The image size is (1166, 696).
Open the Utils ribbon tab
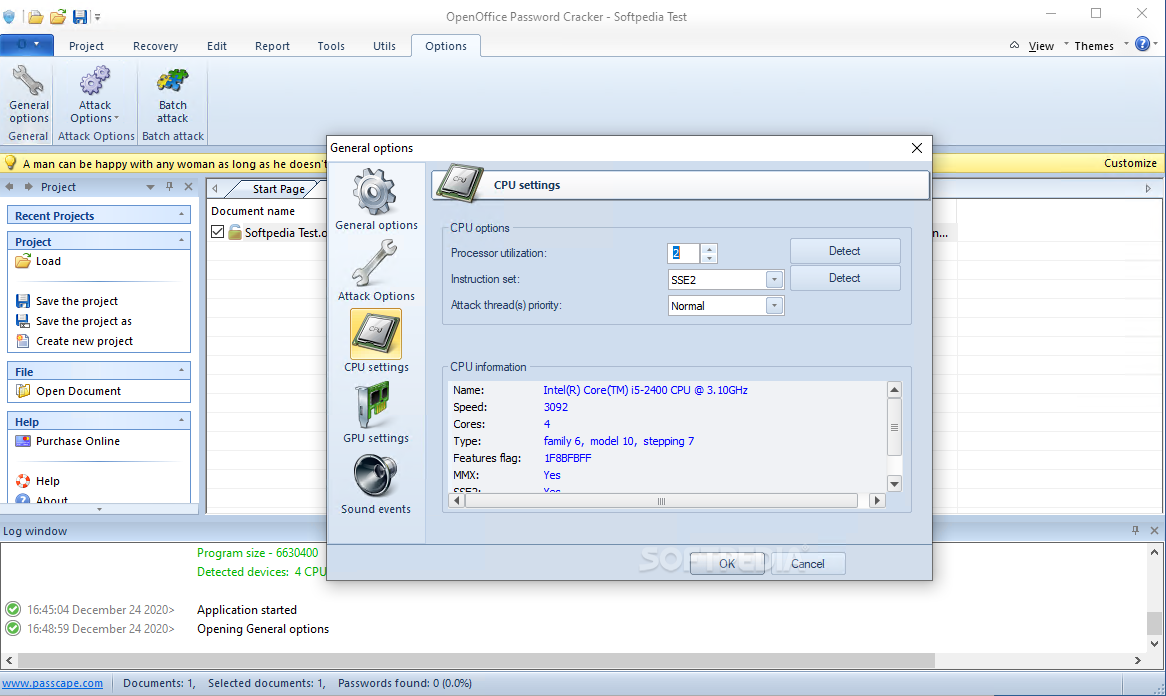[x=384, y=45]
